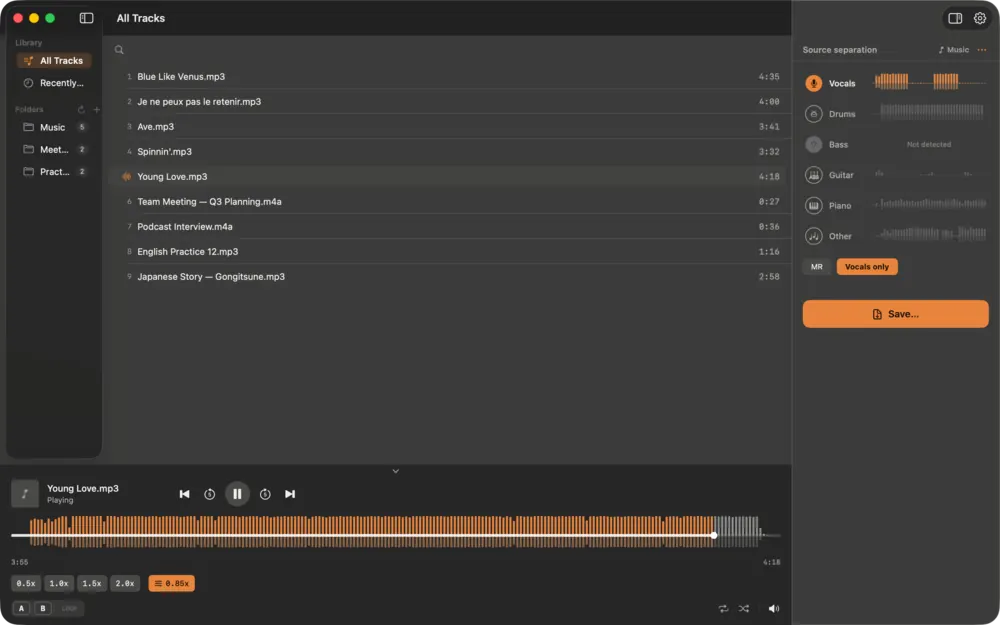
Task: Skip to the previous track
Action: [184, 494]
